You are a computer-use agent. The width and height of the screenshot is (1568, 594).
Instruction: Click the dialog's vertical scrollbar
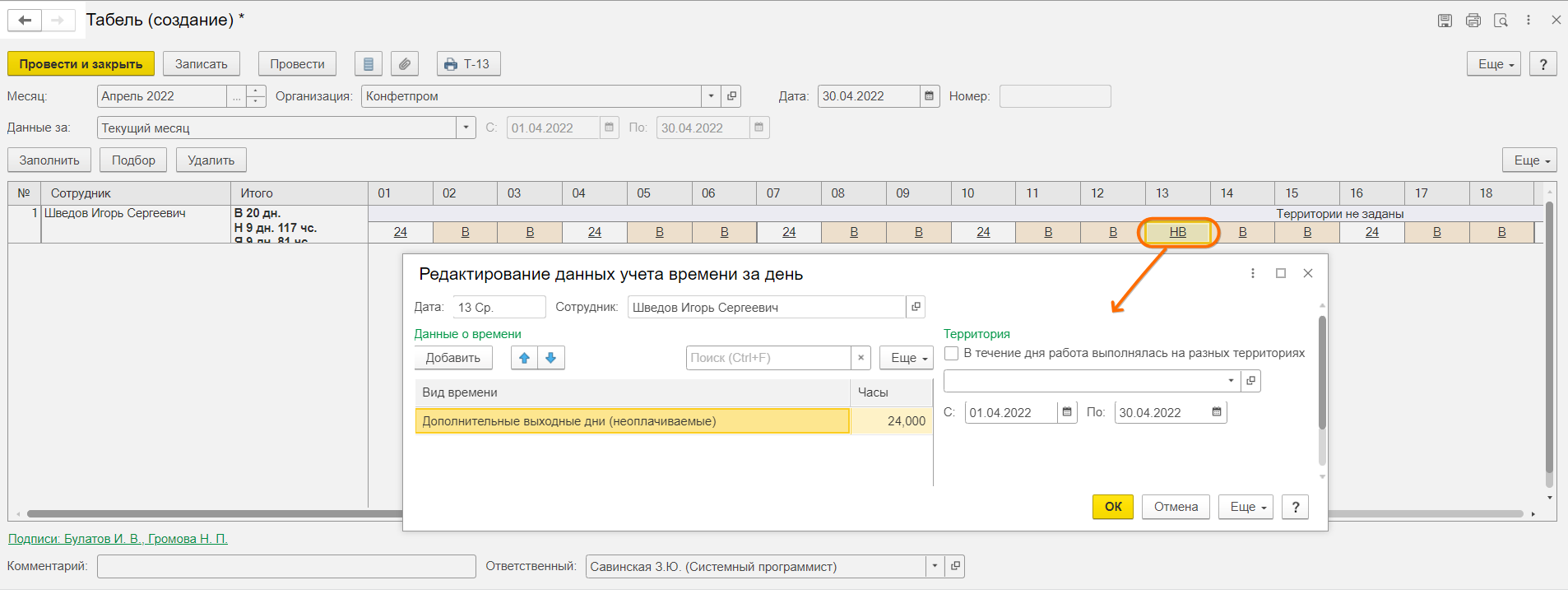pos(1322,373)
